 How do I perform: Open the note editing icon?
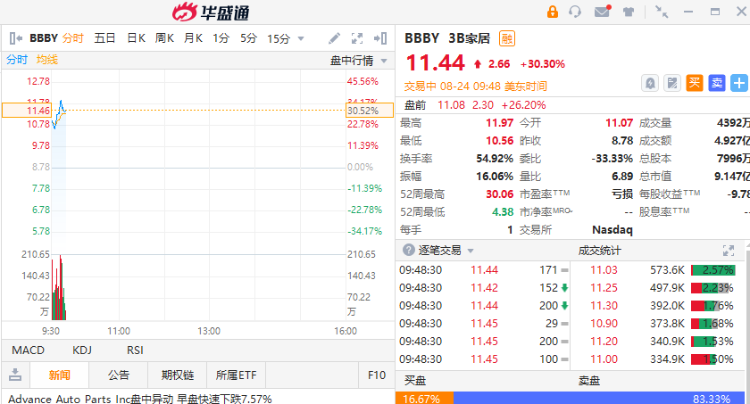click(x=673, y=83)
